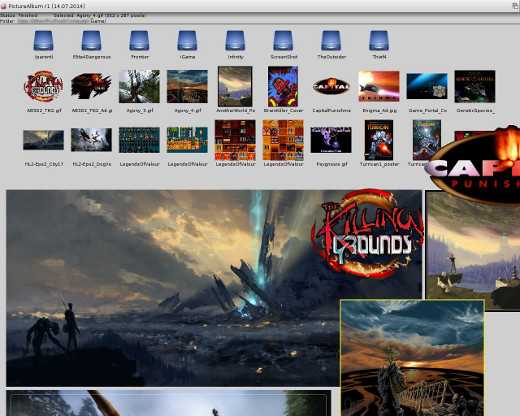Select the Psygnosis.gif thumbnail
520x416 pixels.
click(x=331, y=140)
